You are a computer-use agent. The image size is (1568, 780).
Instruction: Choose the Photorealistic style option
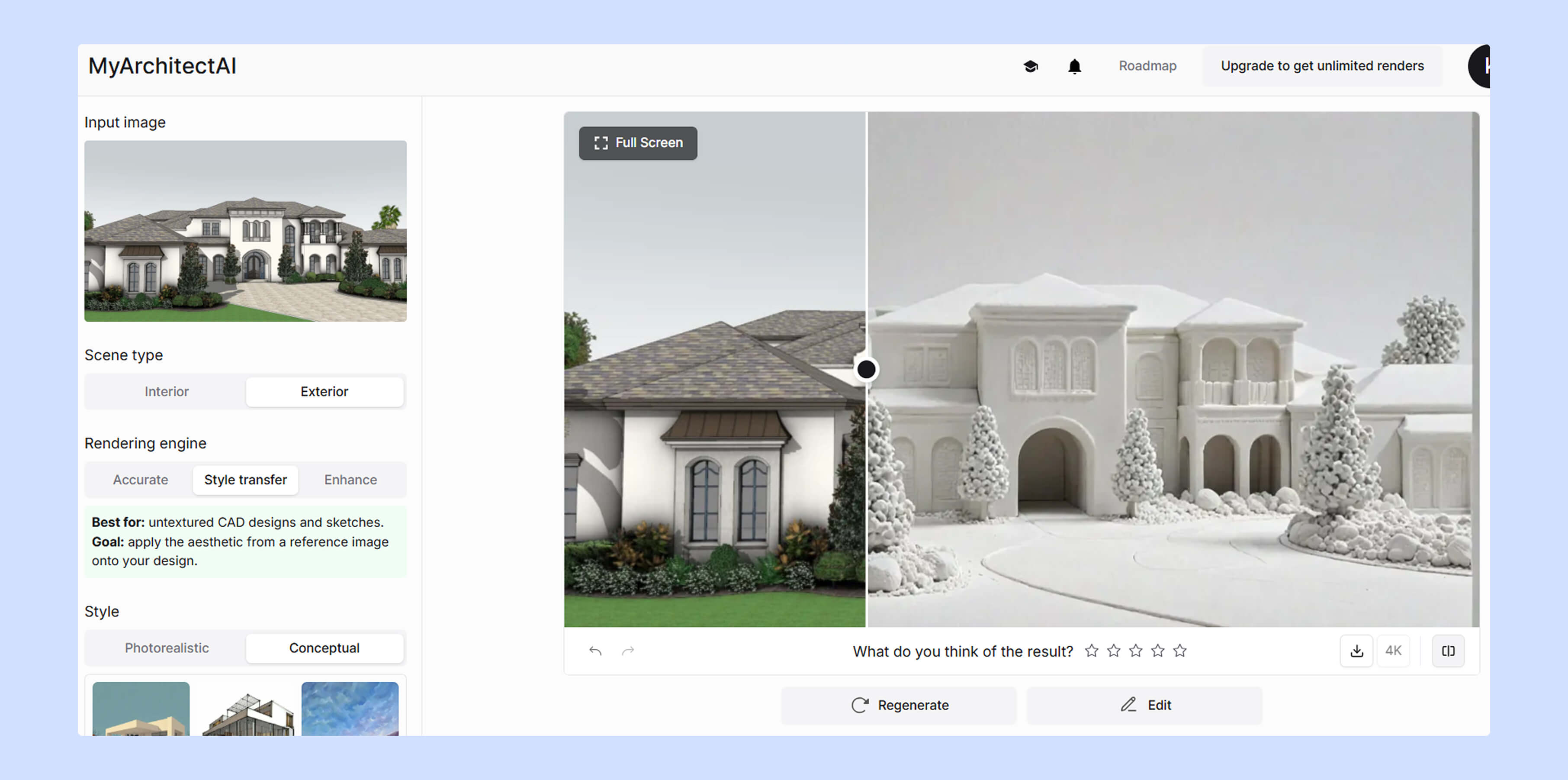[x=166, y=648]
